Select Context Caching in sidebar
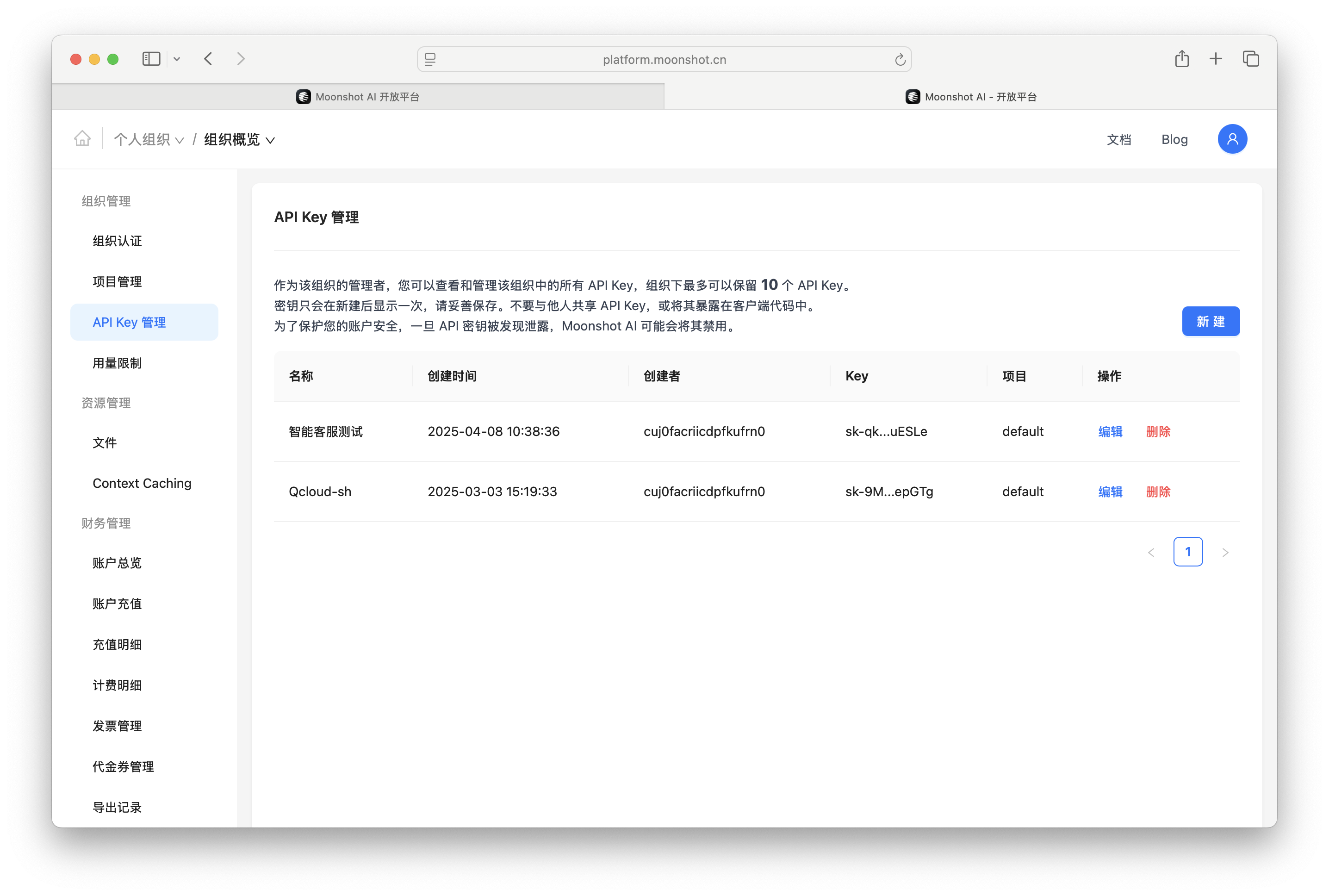The height and width of the screenshot is (896, 1329). pyautogui.click(x=142, y=483)
